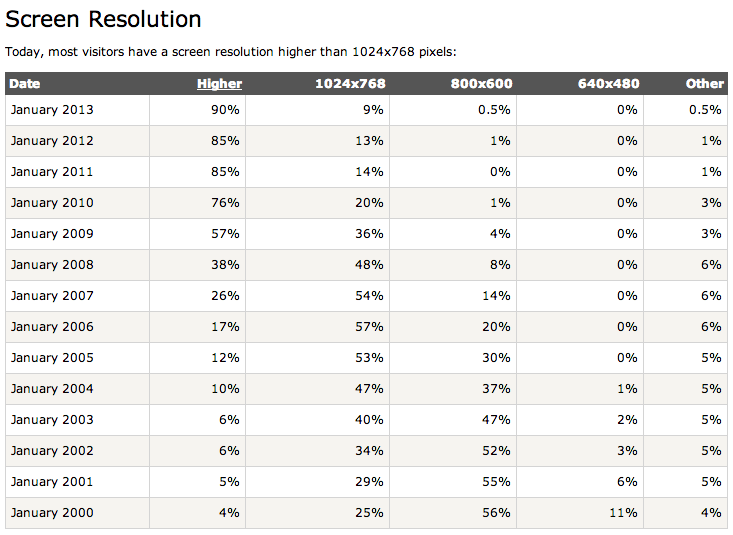
Task: Click the underlined Higher column header link
Action: click(219, 84)
